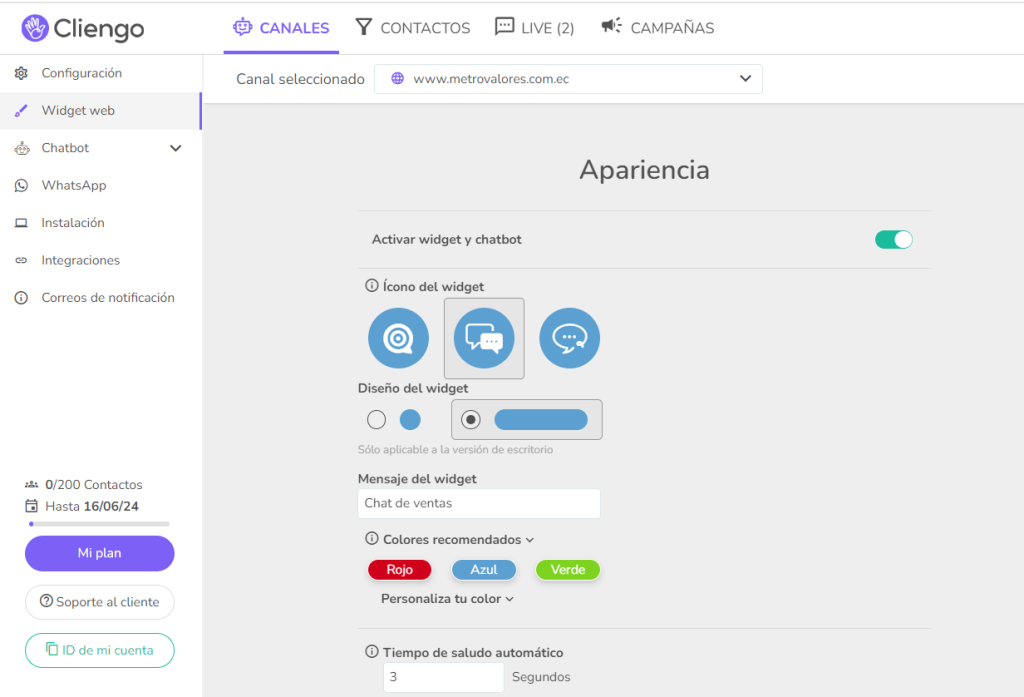Click info icon next to Colores recomendados
The width and height of the screenshot is (1024, 697).
point(372,538)
